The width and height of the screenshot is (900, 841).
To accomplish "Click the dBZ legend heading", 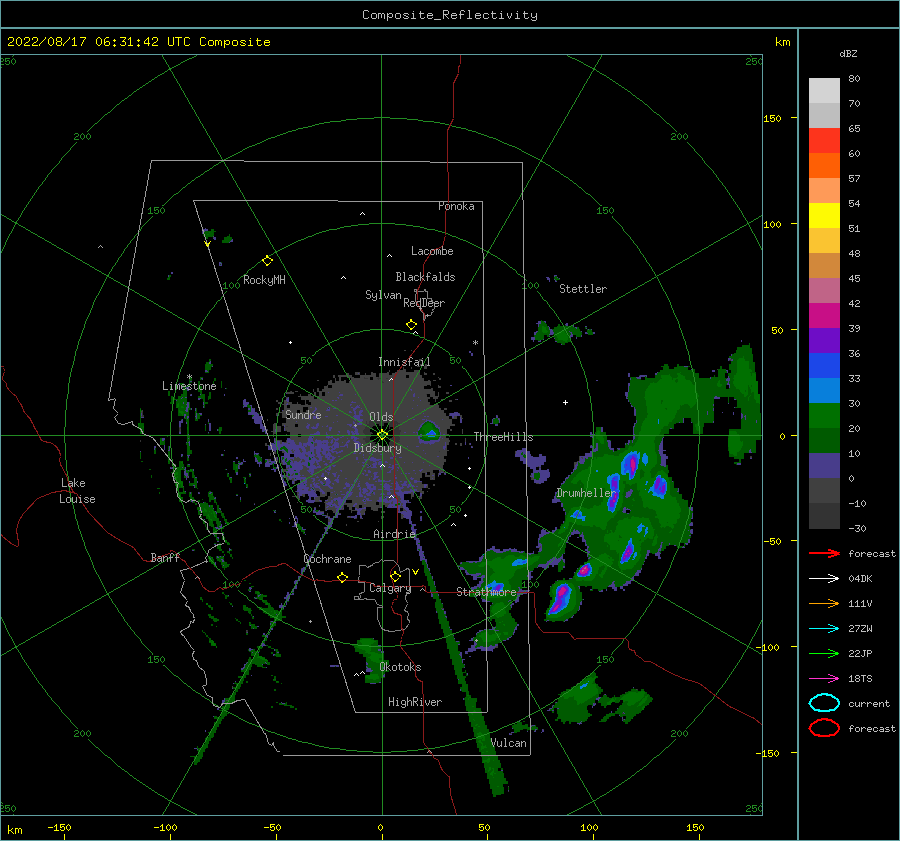I will coord(848,53).
